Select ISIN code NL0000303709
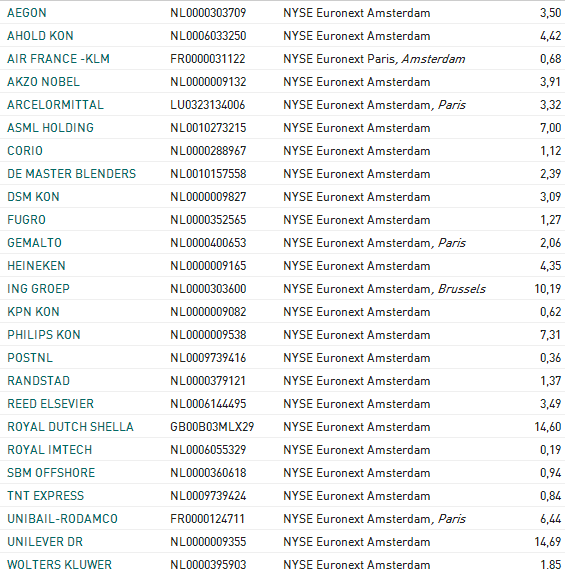 (208, 13)
